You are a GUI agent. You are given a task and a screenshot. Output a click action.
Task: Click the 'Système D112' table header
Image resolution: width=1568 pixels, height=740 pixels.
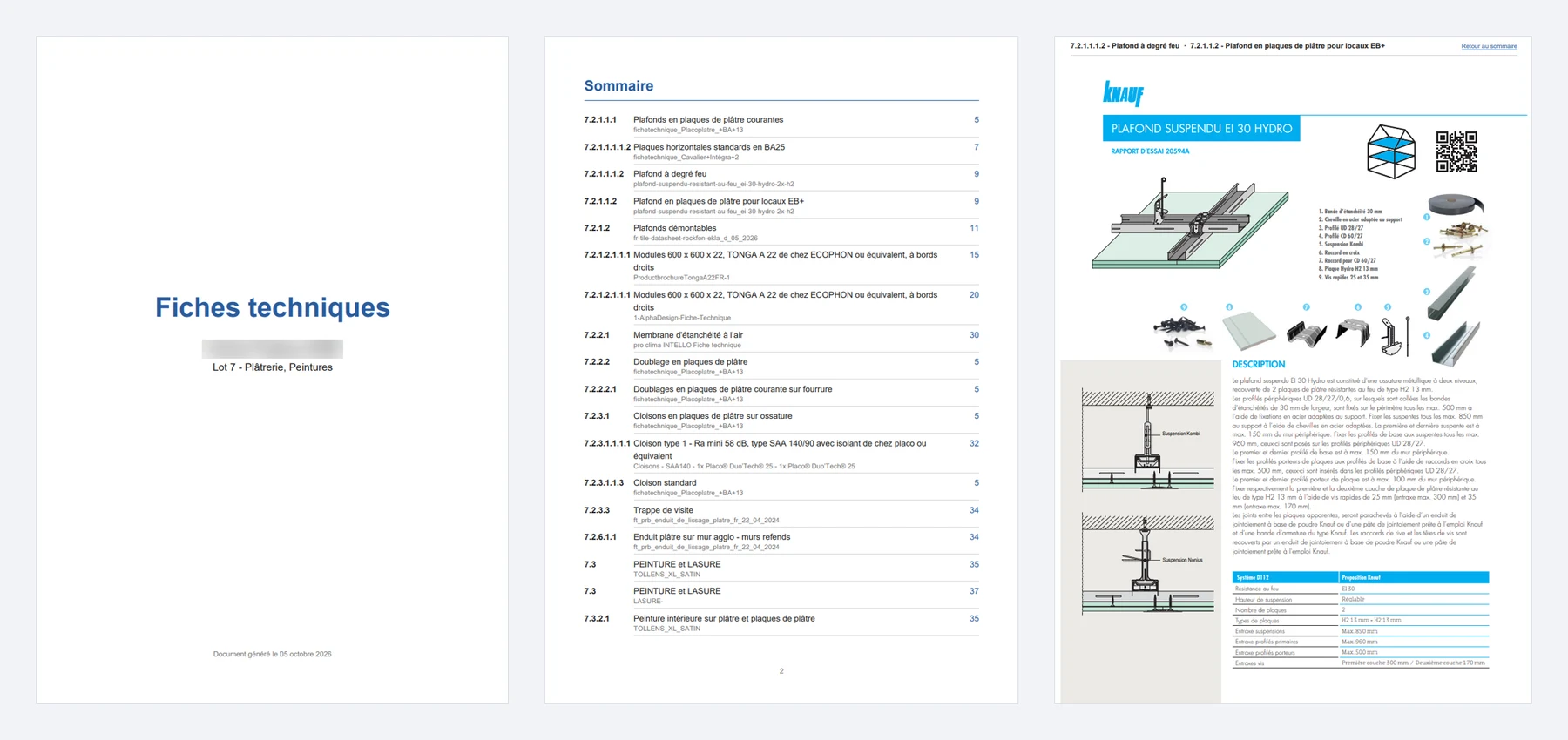(1285, 577)
